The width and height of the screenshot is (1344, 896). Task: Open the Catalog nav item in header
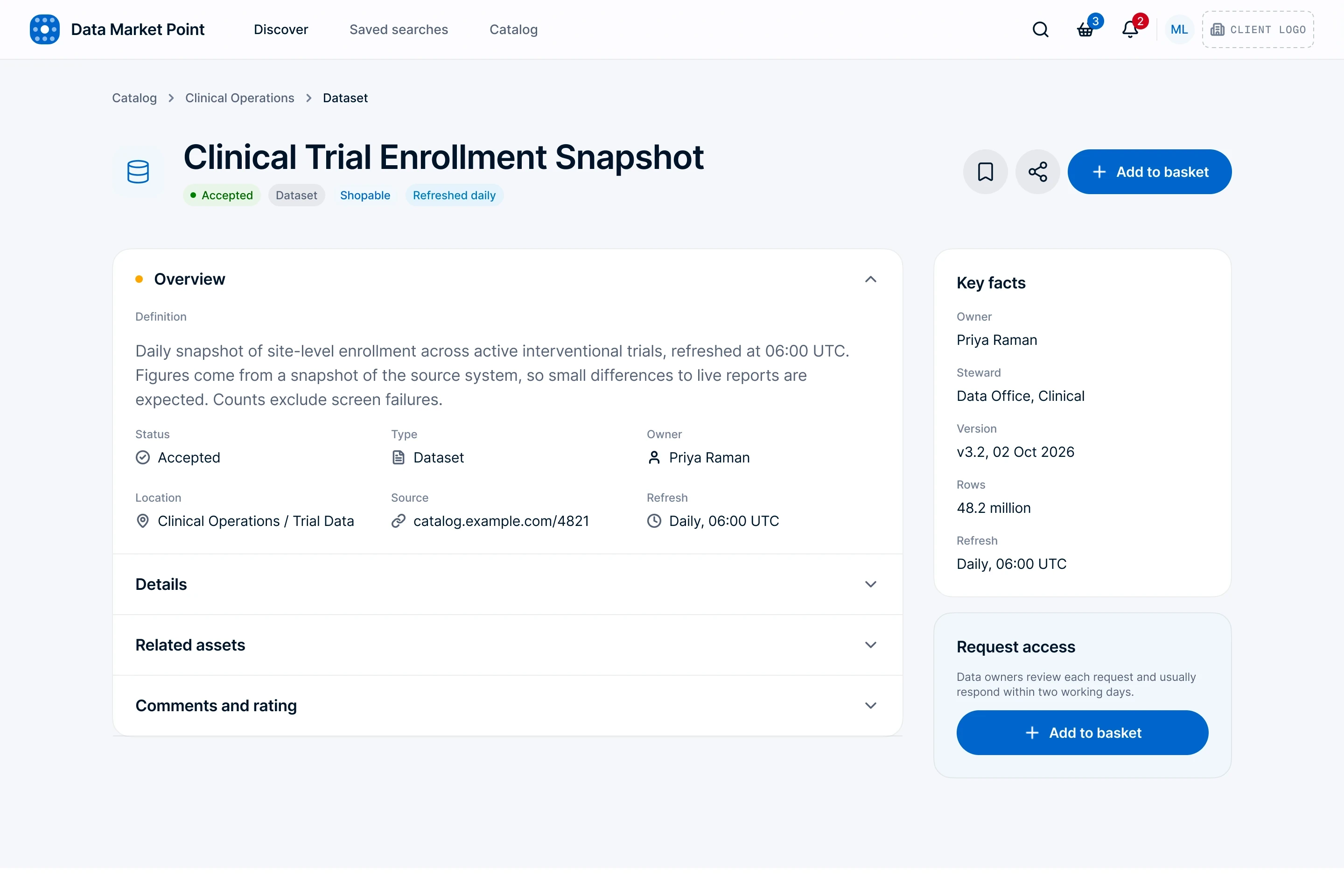click(x=513, y=29)
